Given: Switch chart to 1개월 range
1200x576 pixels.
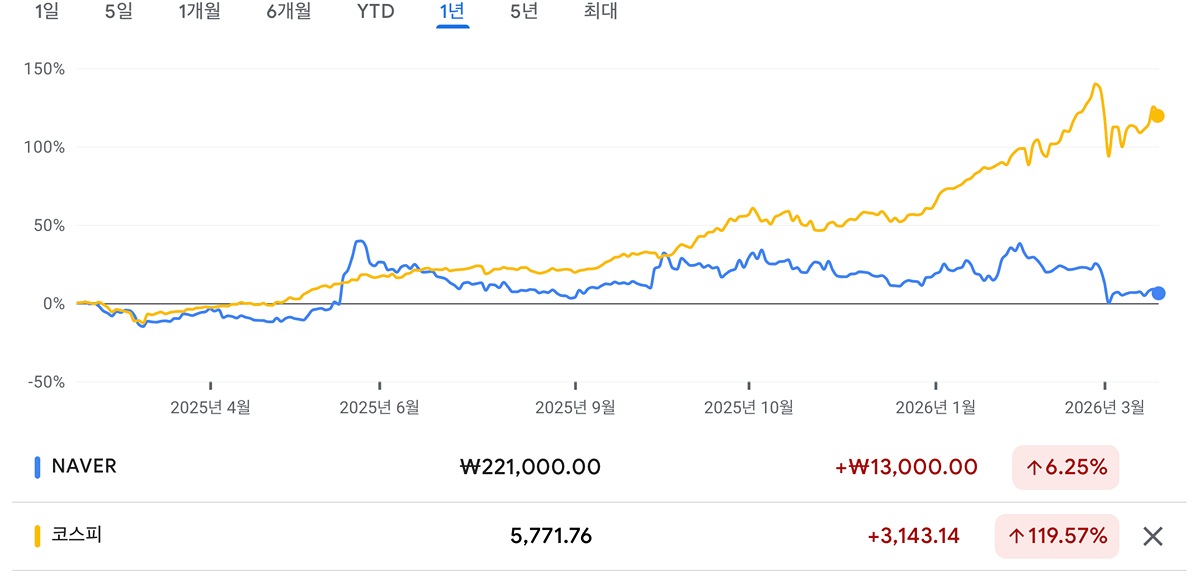Looking at the screenshot, I should pos(199,12).
